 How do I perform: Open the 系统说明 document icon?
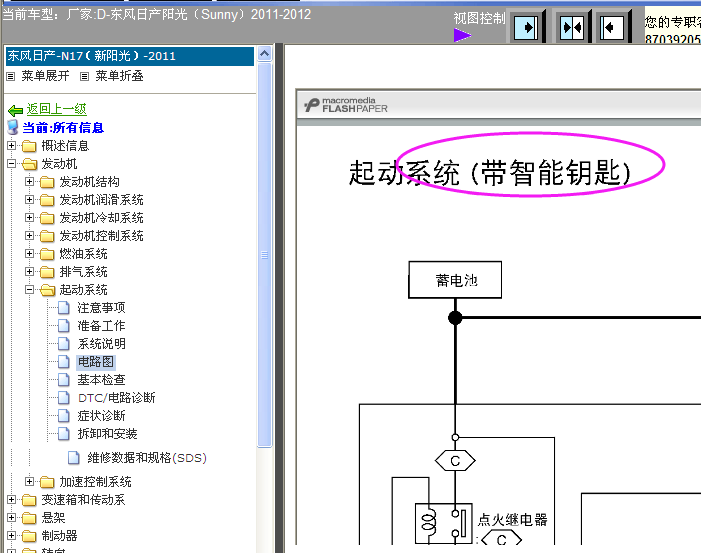64,343
